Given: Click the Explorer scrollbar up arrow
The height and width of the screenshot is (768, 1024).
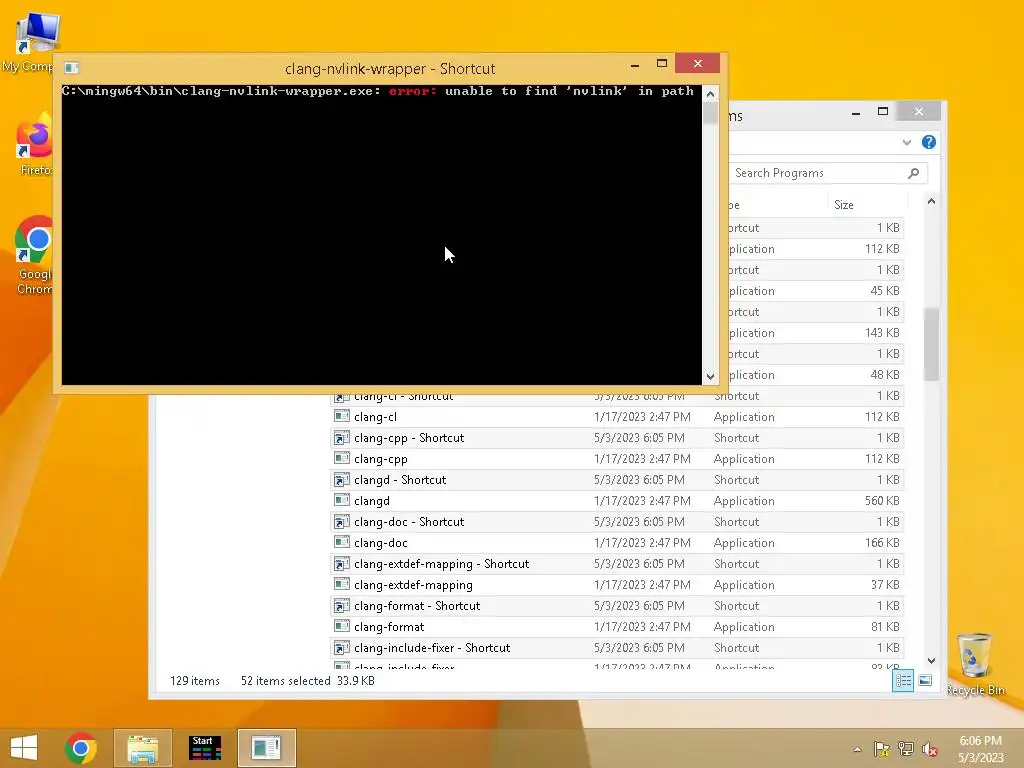Looking at the screenshot, I should [931, 202].
